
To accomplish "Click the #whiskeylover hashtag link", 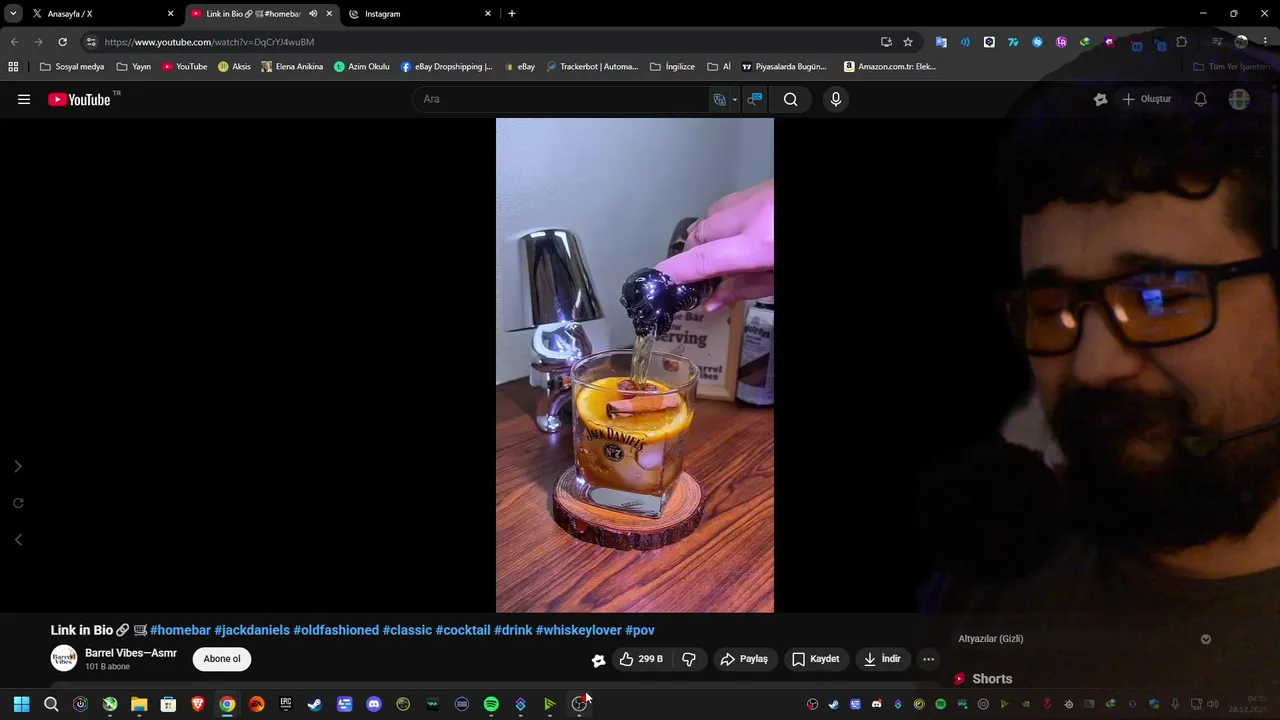I will tap(579, 630).
